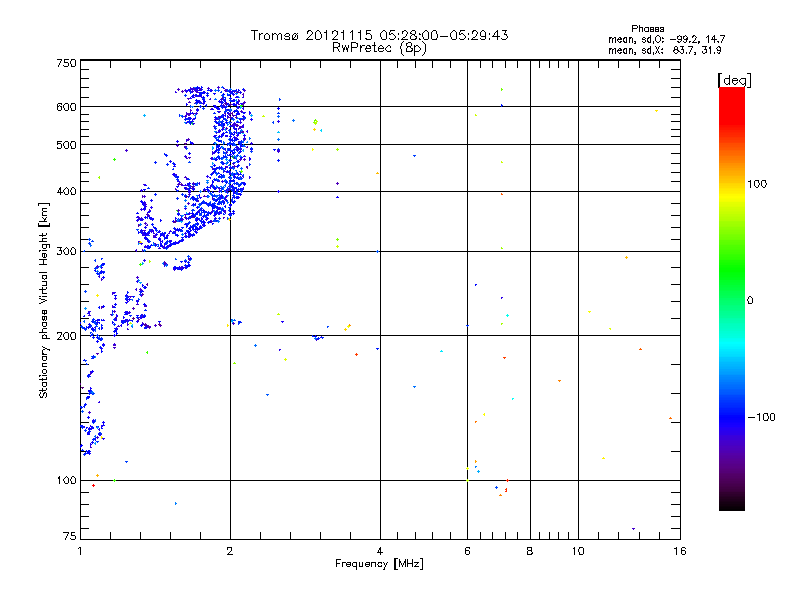This screenshot has width=800, height=600.
Task: Click the y-axis label '200'
Action: click(x=66, y=336)
